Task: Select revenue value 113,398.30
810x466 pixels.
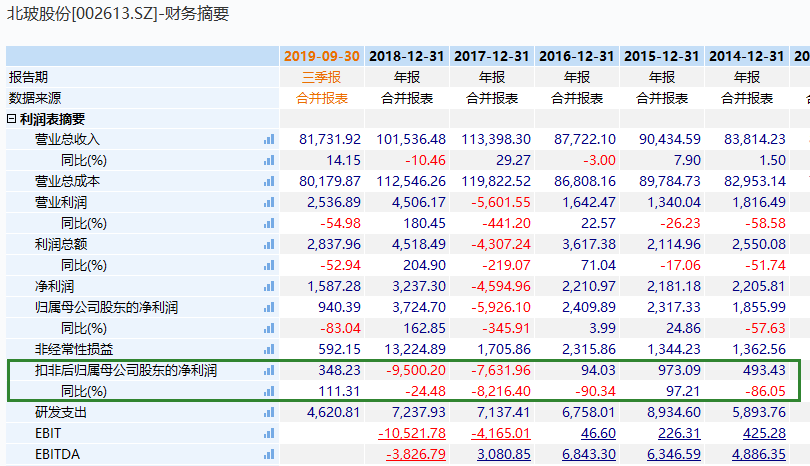Action: (x=496, y=139)
